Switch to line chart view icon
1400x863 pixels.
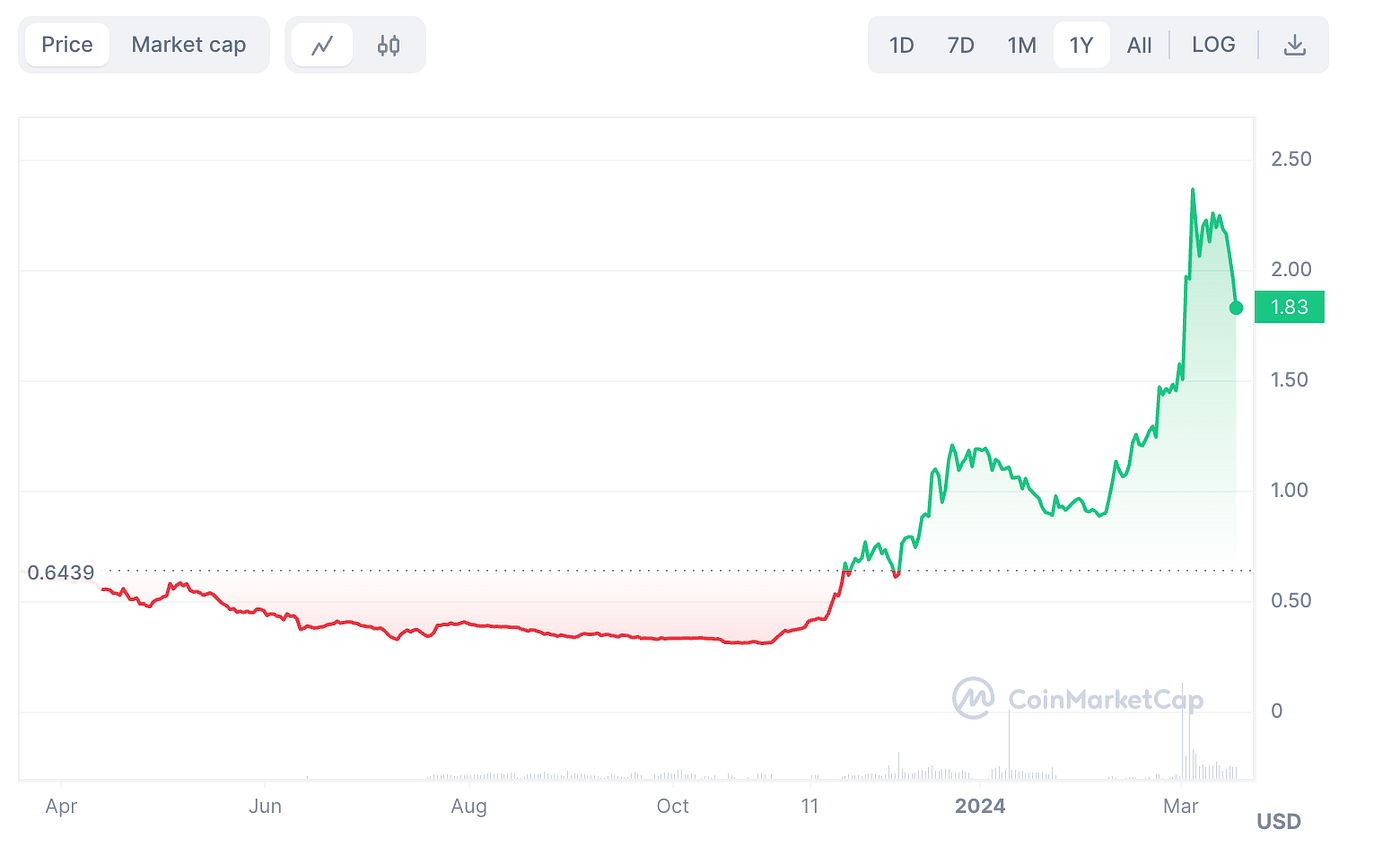[x=322, y=45]
